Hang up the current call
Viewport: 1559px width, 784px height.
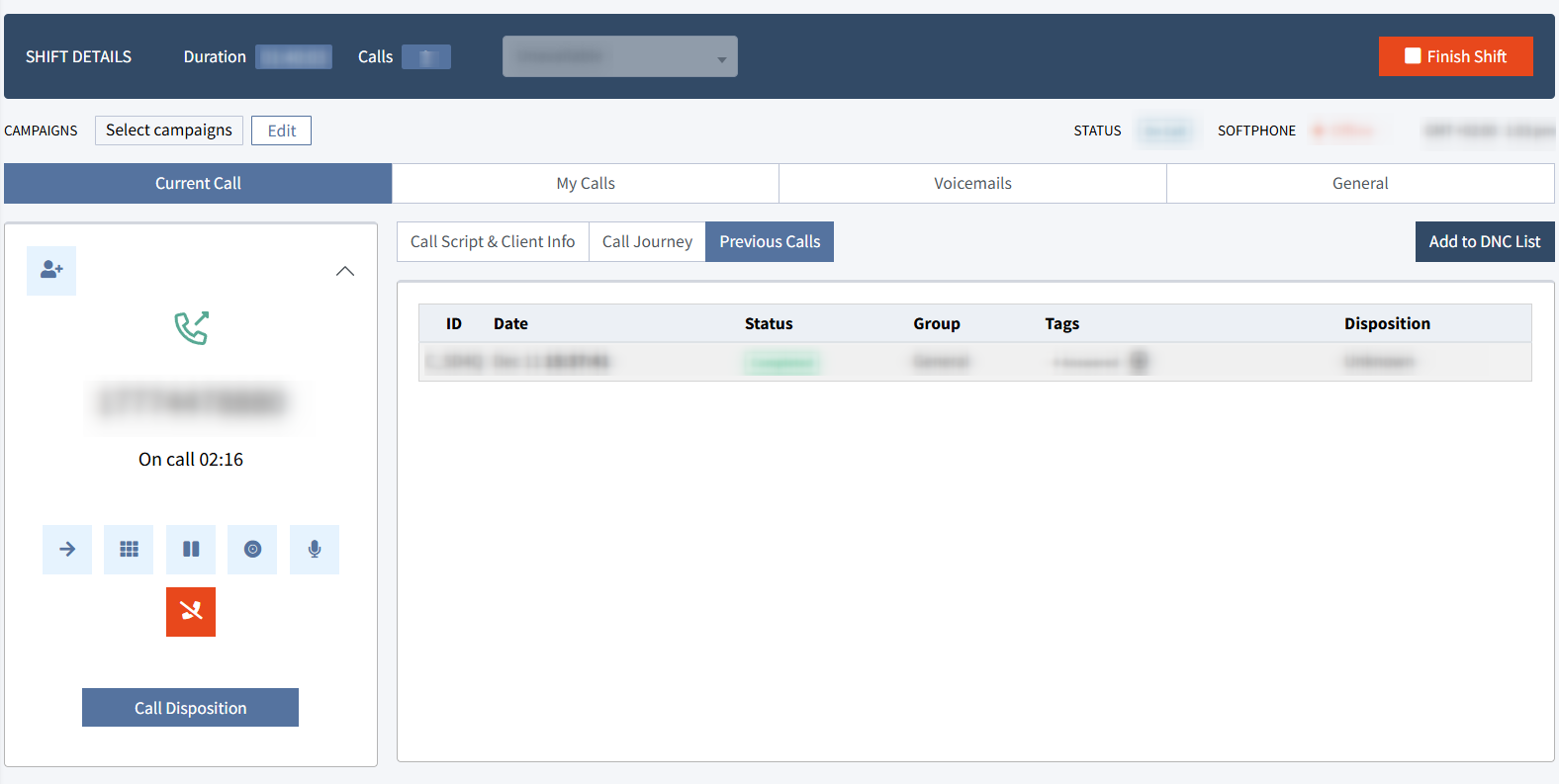point(191,612)
